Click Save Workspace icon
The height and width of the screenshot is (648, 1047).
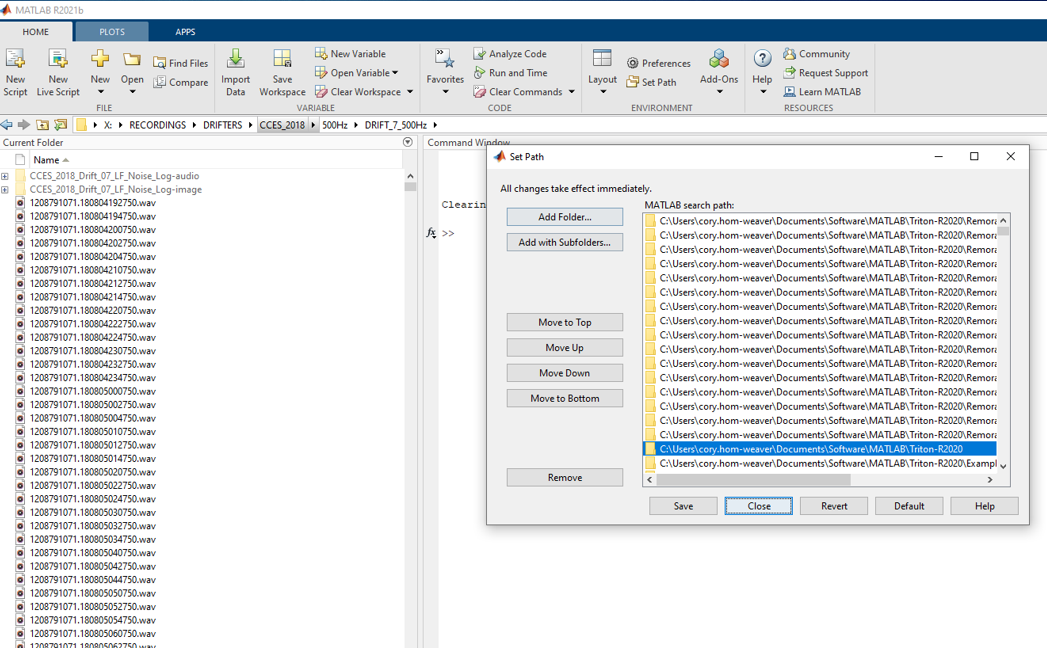click(x=282, y=61)
